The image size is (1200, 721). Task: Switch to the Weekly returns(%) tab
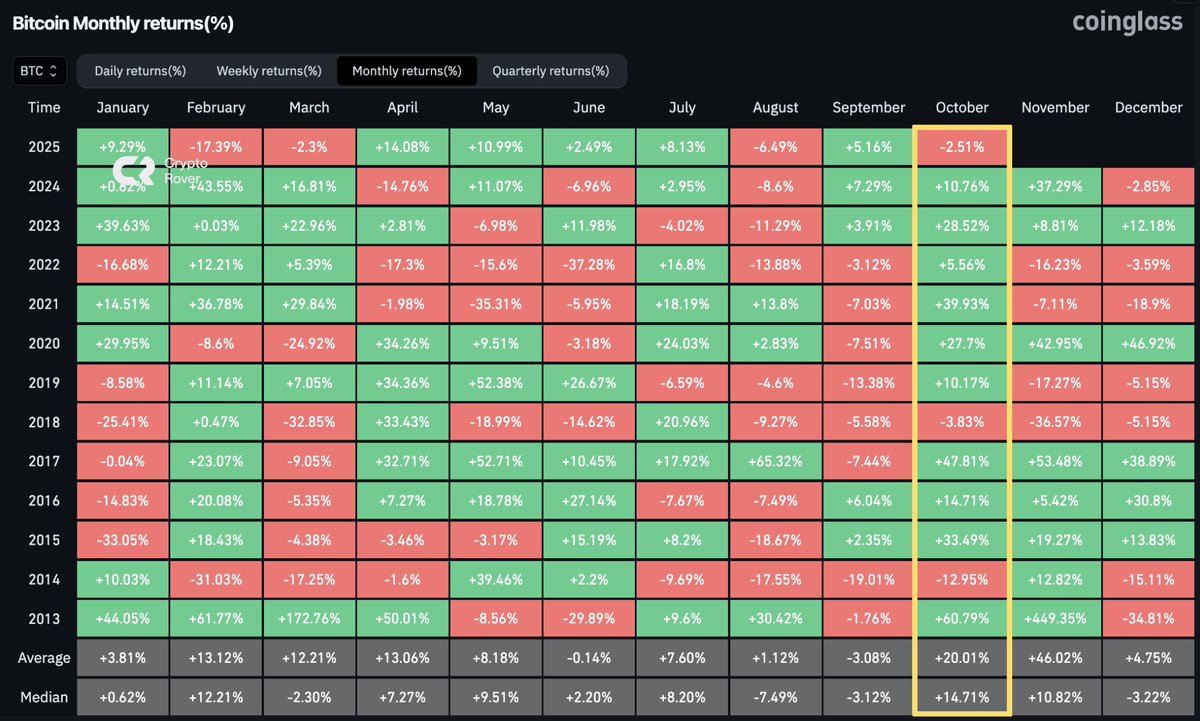pyautogui.click(x=268, y=70)
